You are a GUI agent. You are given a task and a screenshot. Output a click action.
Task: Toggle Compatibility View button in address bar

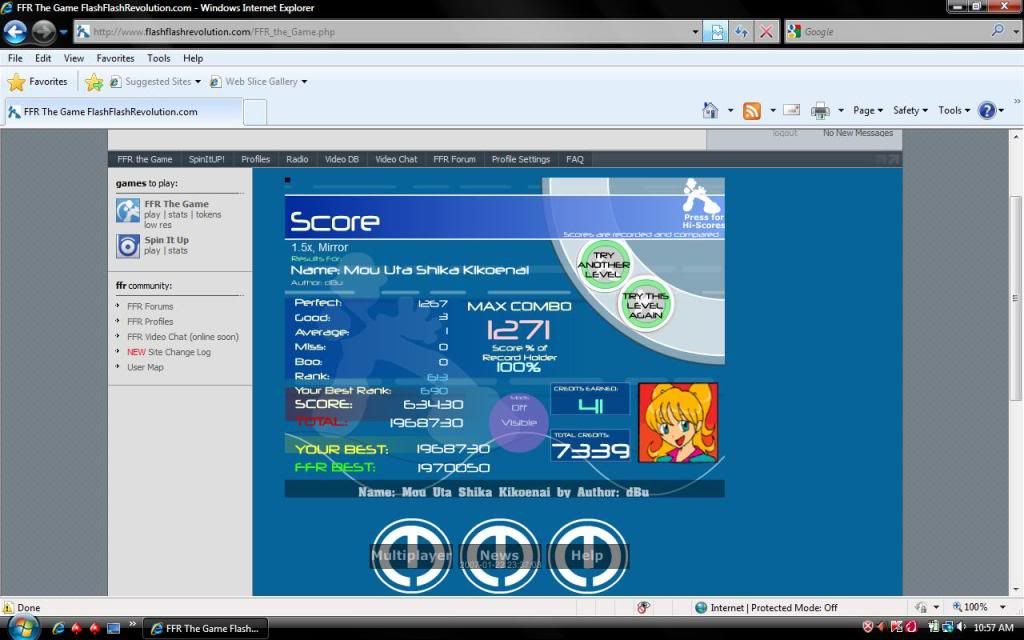tap(717, 32)
